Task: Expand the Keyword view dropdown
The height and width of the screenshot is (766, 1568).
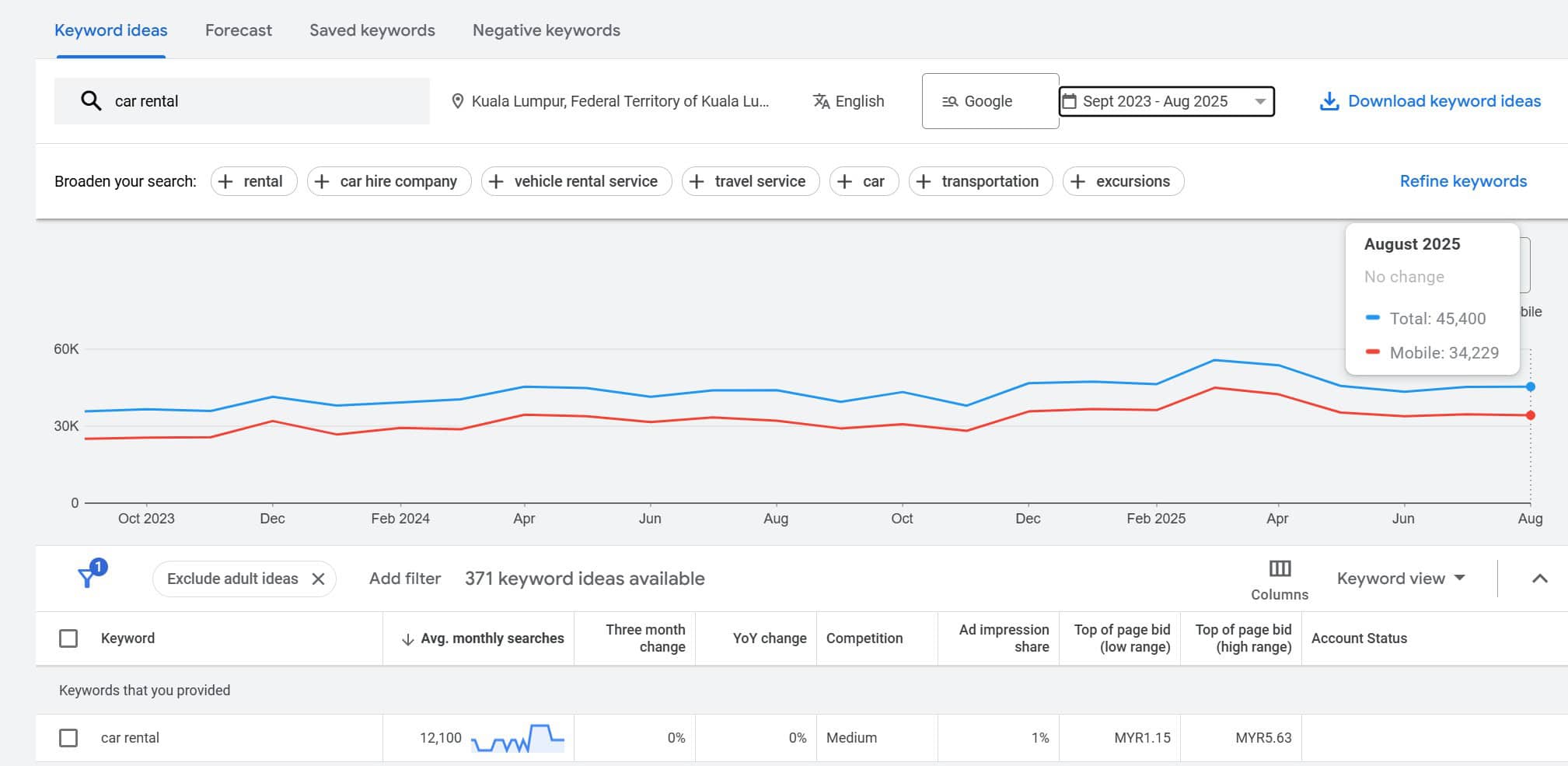Action: [1400, 579]
